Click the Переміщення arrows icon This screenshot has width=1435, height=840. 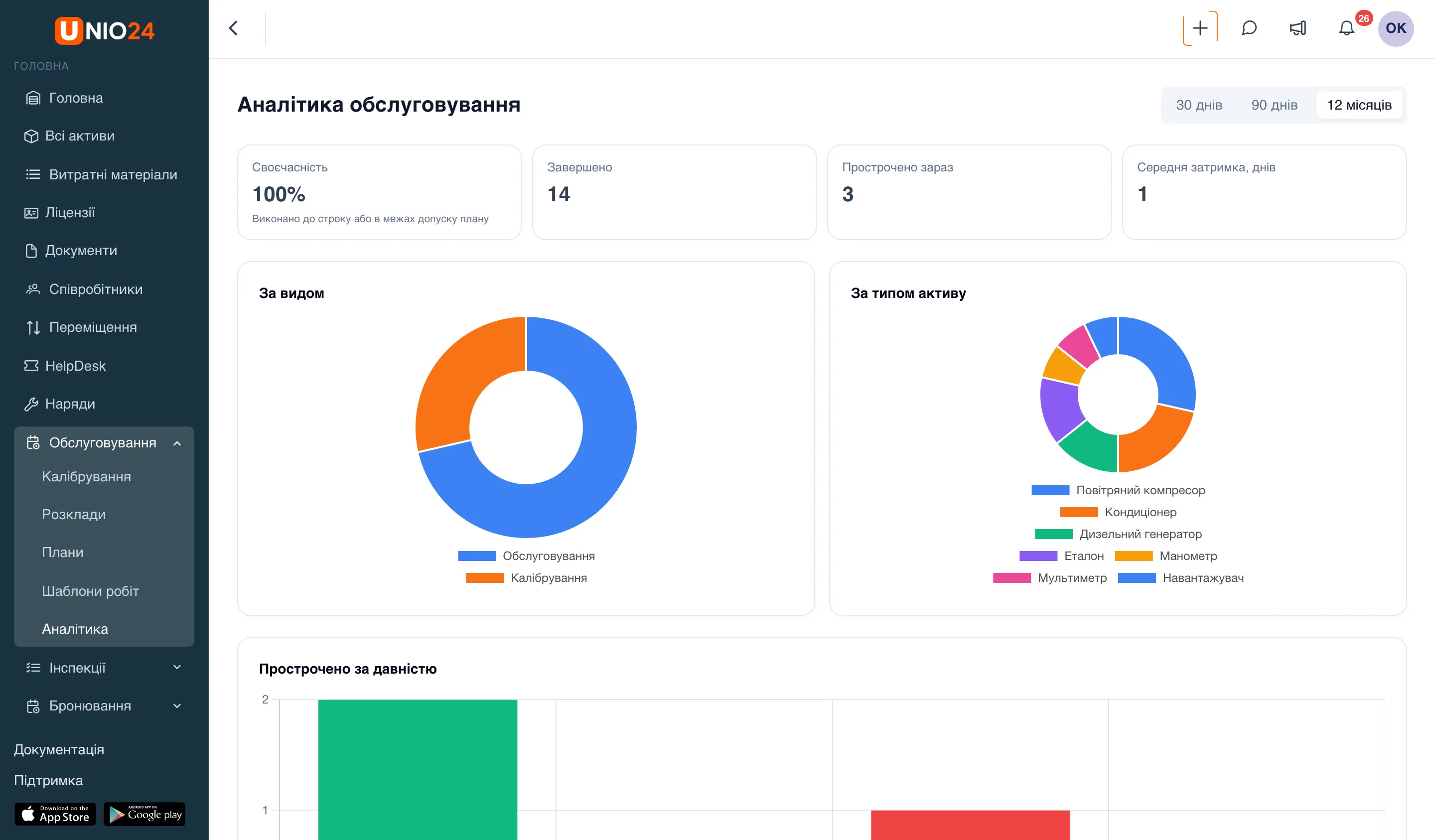(x=33, y=327)
